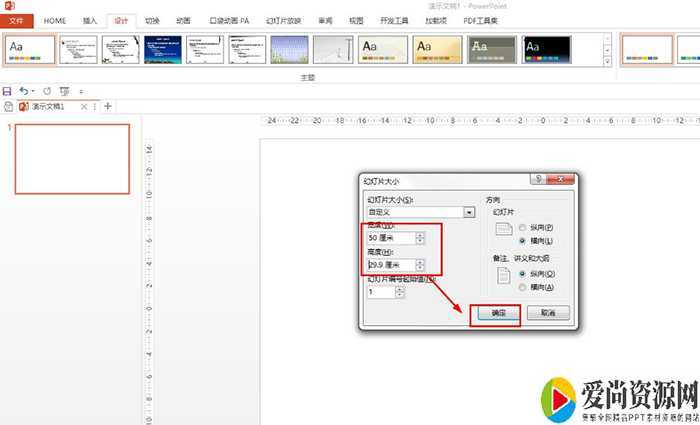Switch to the 插入 ribbon tab
Screen dimensions: 700x425
pyautogui.click(x=90, y=20)
